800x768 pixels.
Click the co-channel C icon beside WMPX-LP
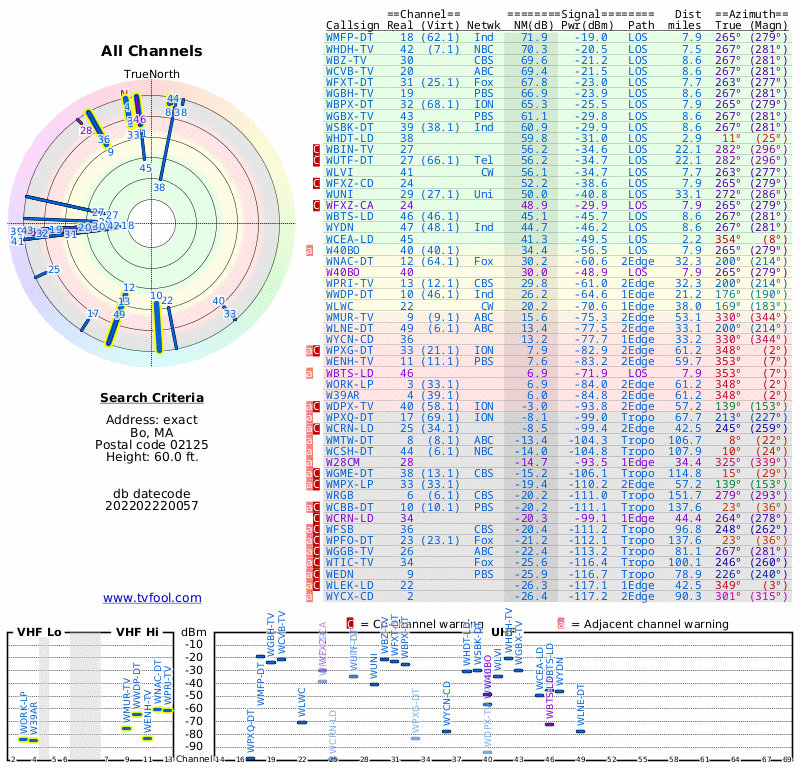[316, 485]
